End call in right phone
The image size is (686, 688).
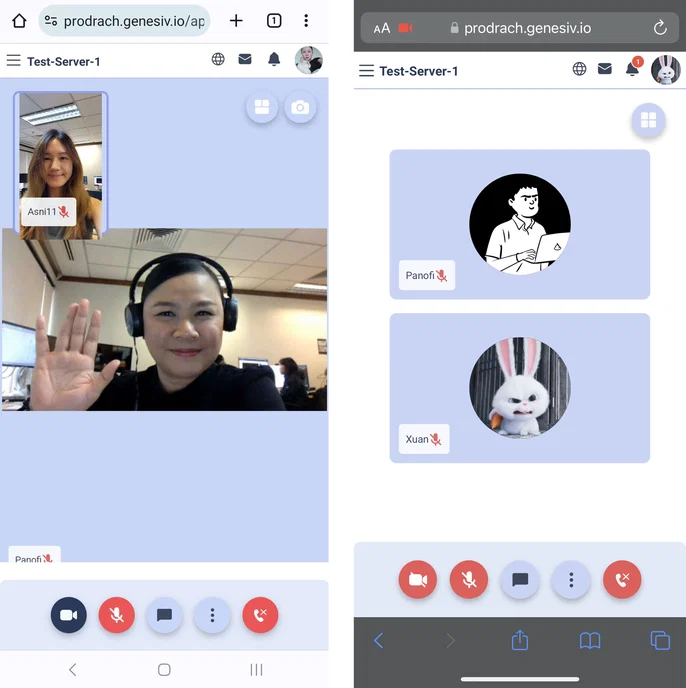tap(622, 580)
